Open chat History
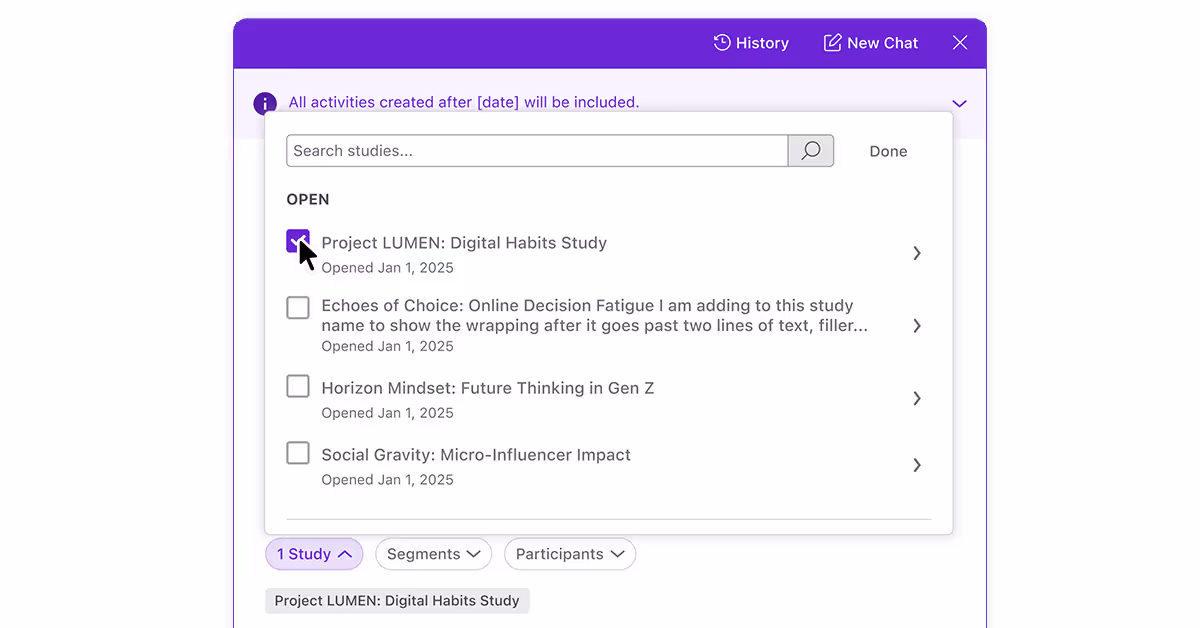The height and width of the screenshot is (628, 1200). 751,43
